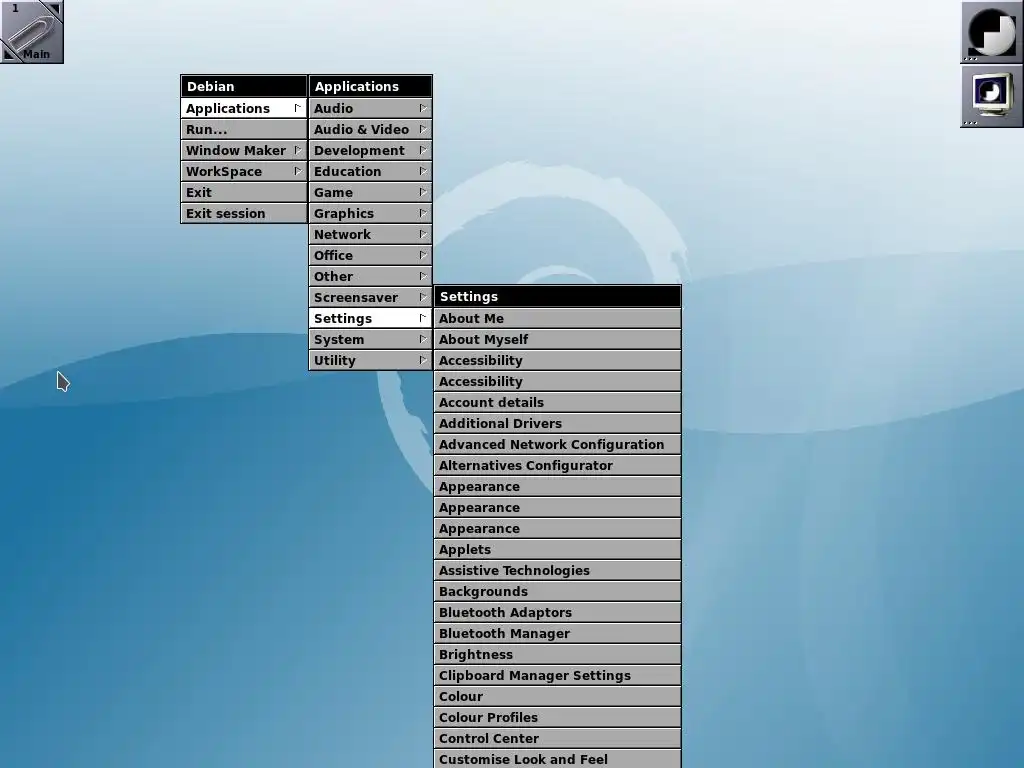The image size is (1024, 768).
Task: Open the Screensaver submenu
Action: (370, 297)
